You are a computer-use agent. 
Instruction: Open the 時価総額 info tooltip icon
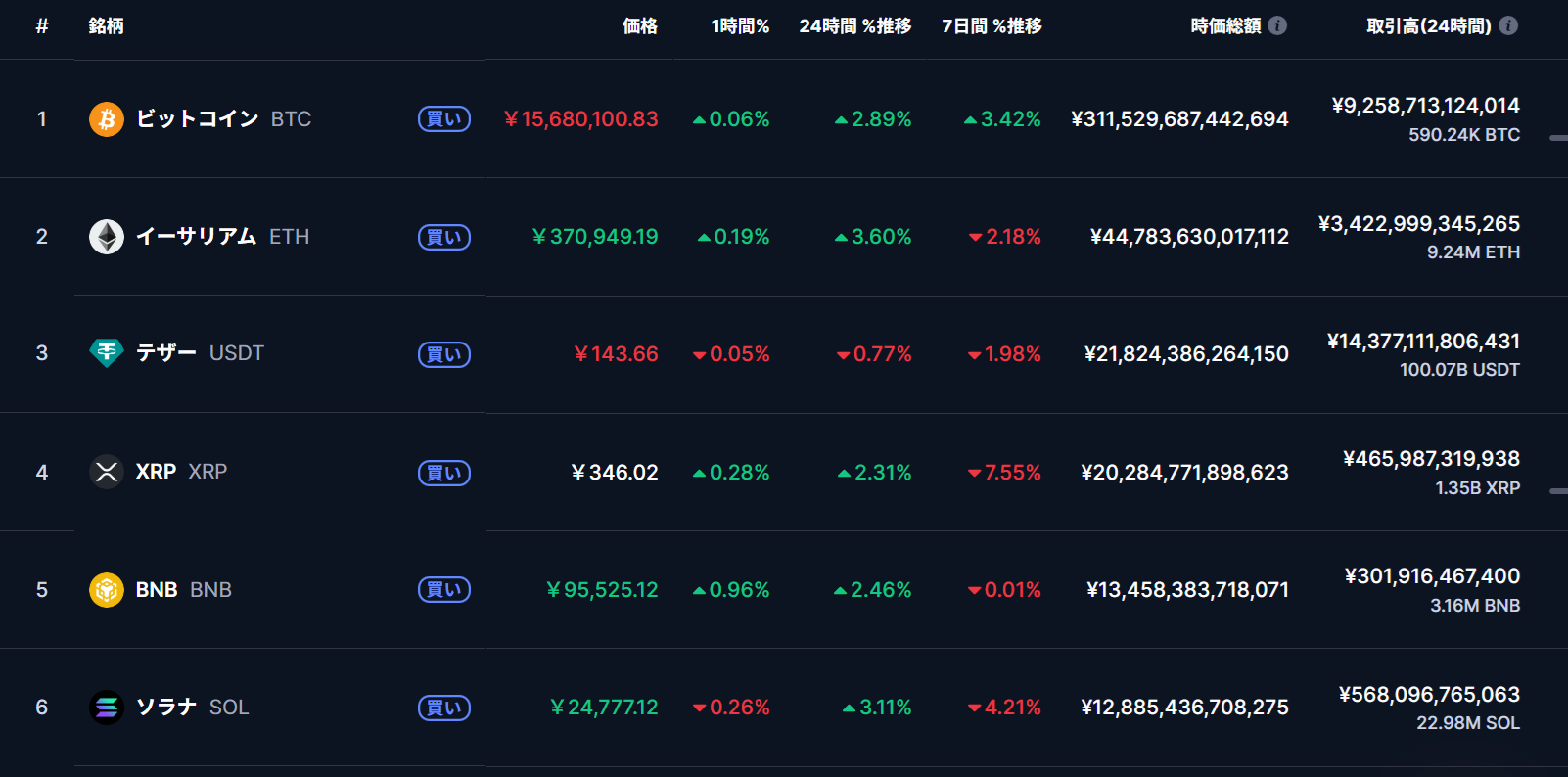[1277, 25]
